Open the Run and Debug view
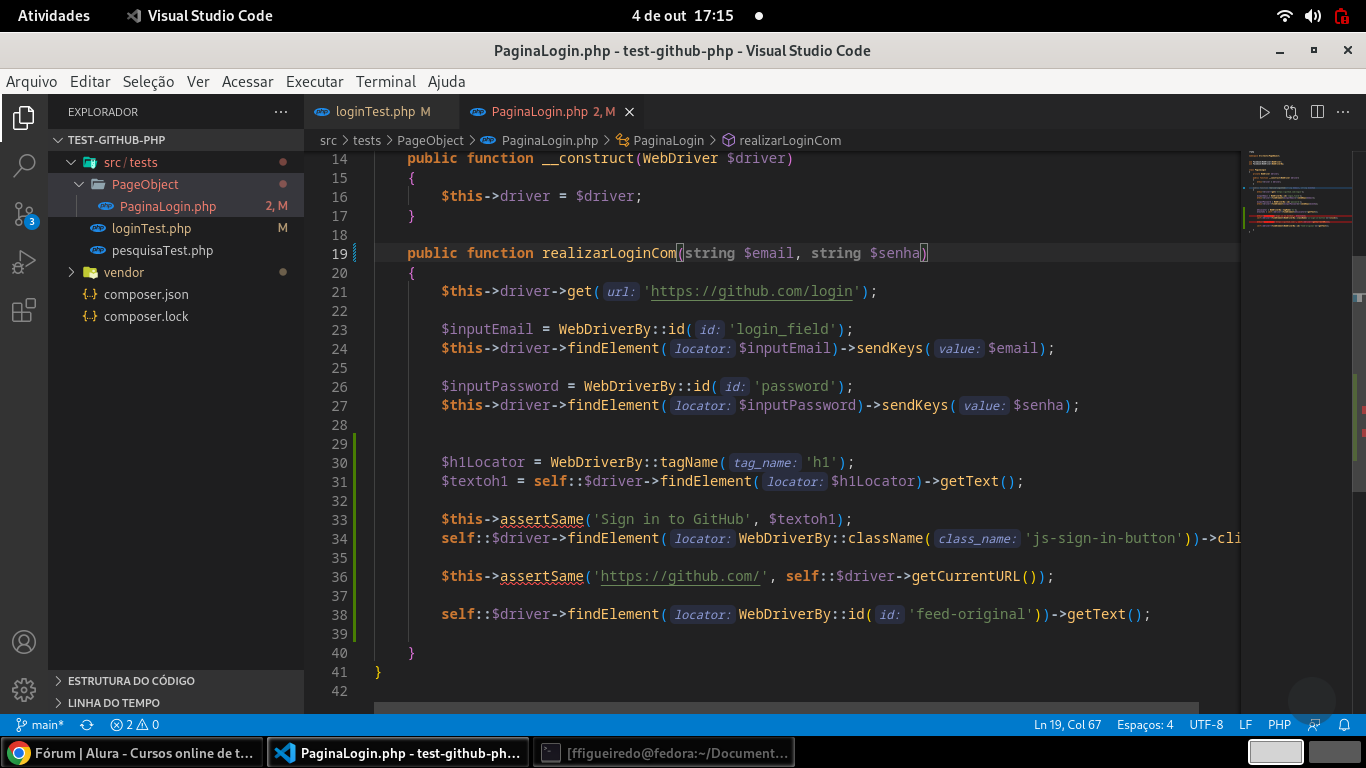This screenshot has width=1366, height=768. tap(24, 262)
